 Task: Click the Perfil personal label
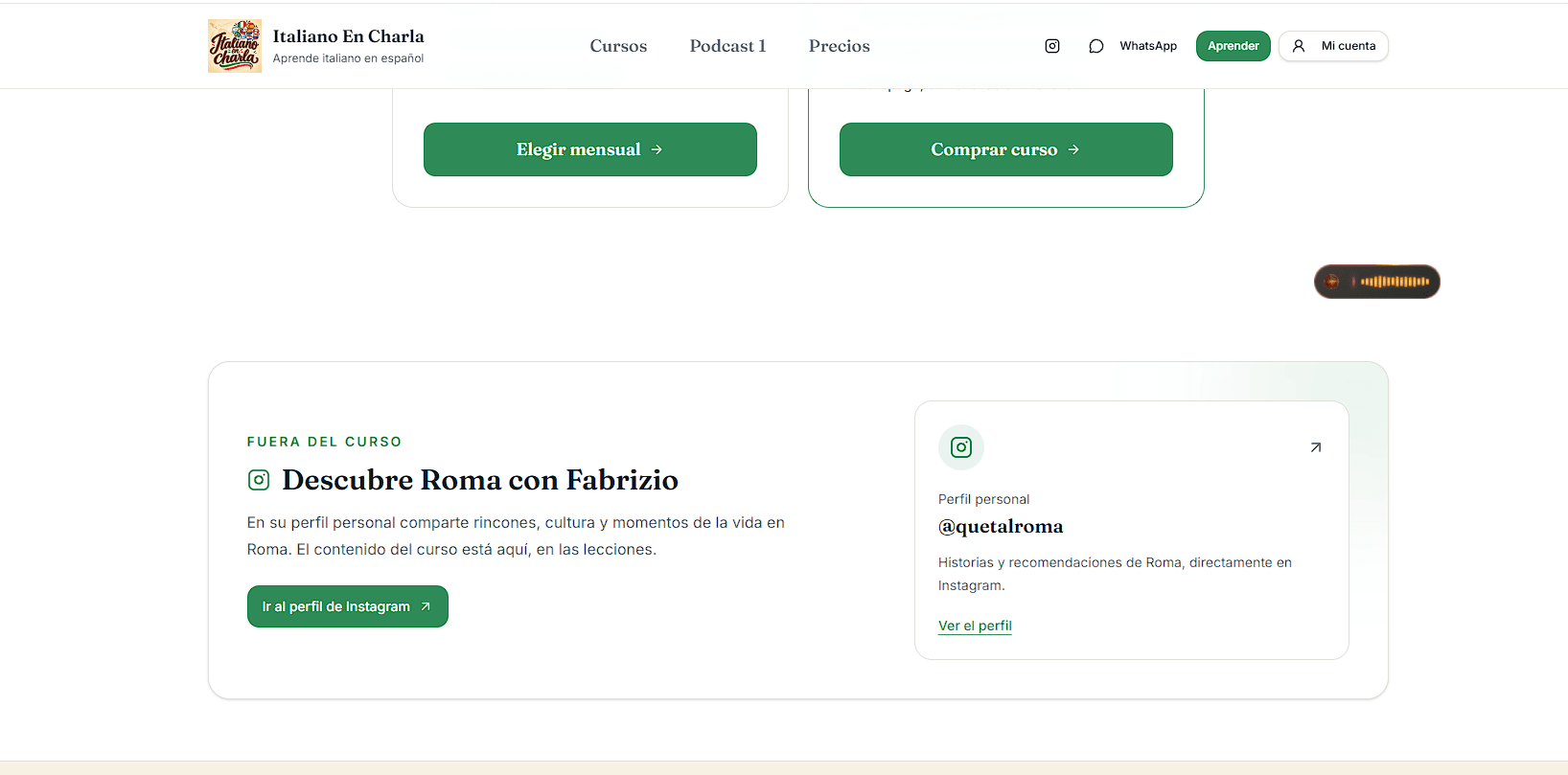[x=983, y=499]
